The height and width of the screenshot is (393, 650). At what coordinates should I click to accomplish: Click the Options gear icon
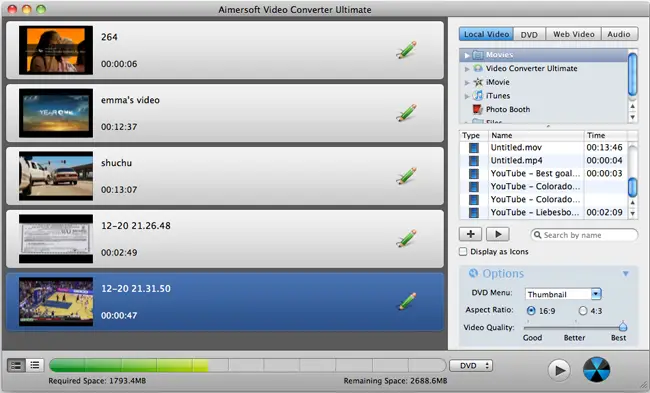473,273
